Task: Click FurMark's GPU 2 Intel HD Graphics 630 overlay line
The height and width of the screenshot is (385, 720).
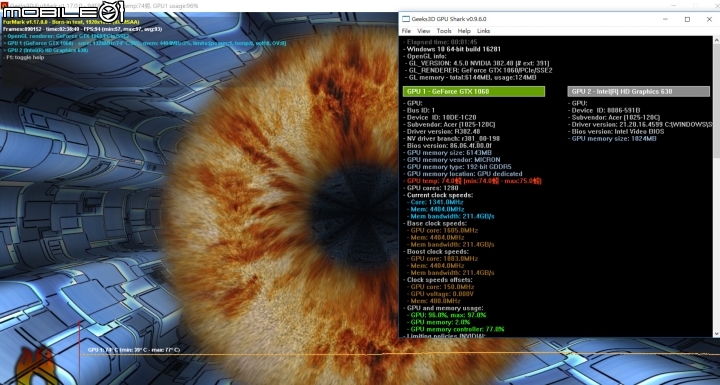Action: 46,50
